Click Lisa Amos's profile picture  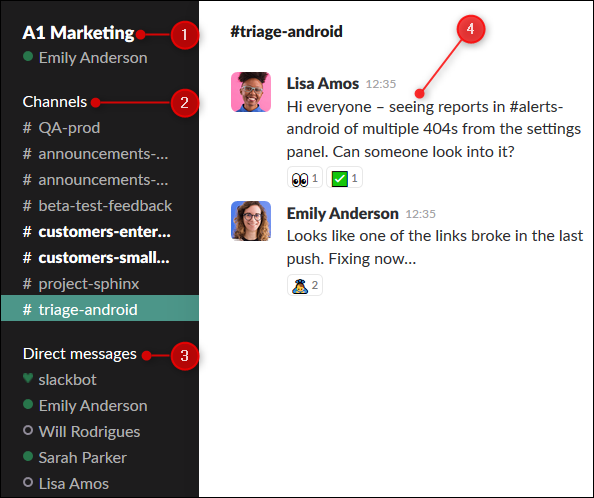(251, 92)
